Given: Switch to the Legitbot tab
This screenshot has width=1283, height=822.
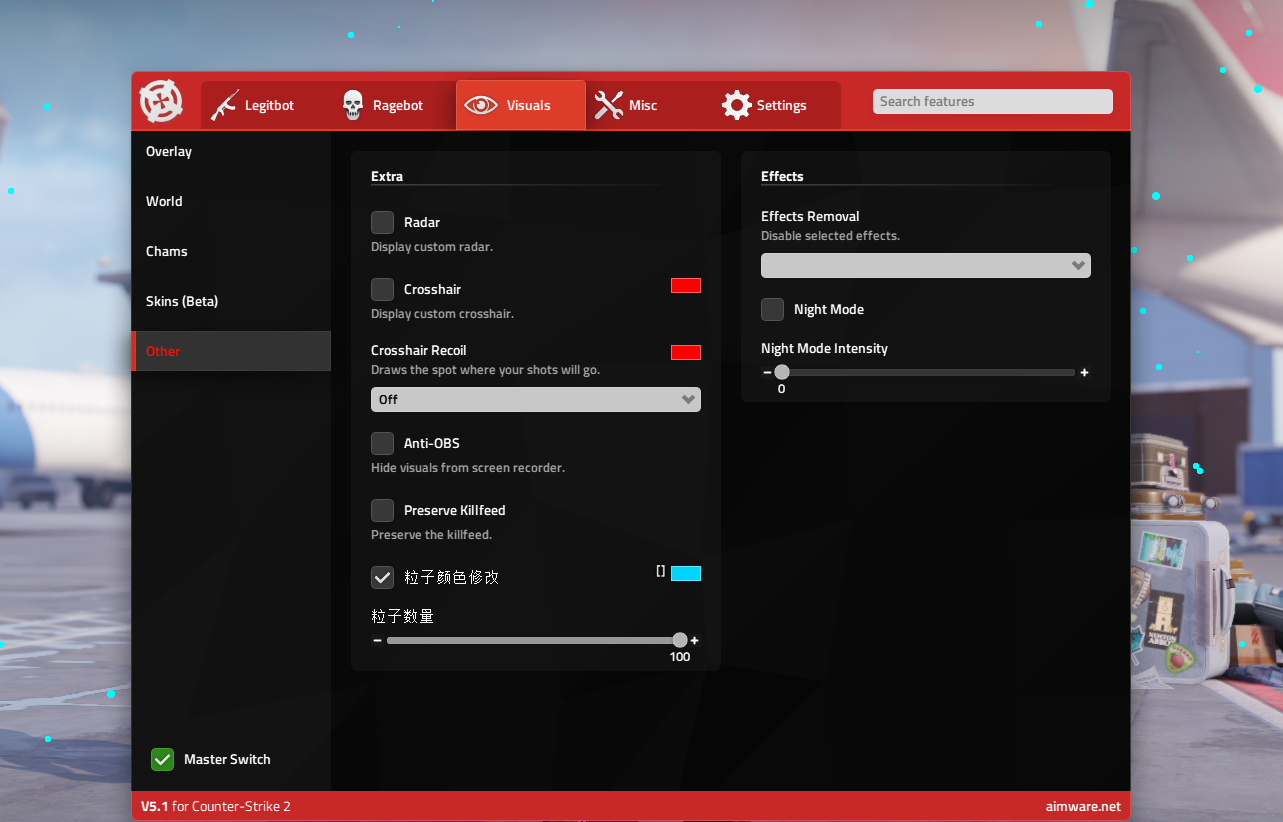Looking at the screenshot, I should [x=265, y=105].
